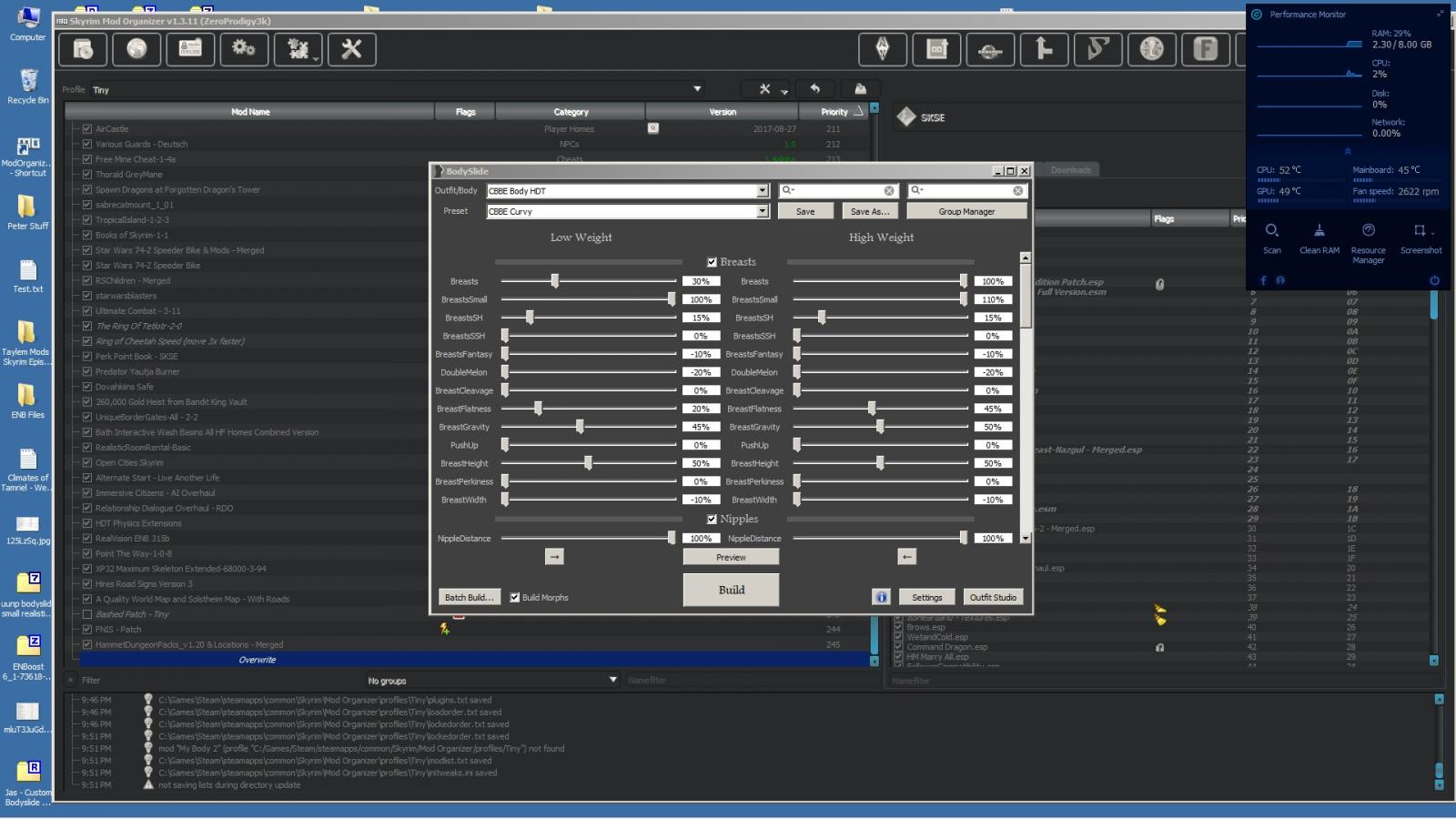Click the High Weight BreastFlatness slider handle

click(872, 409)
